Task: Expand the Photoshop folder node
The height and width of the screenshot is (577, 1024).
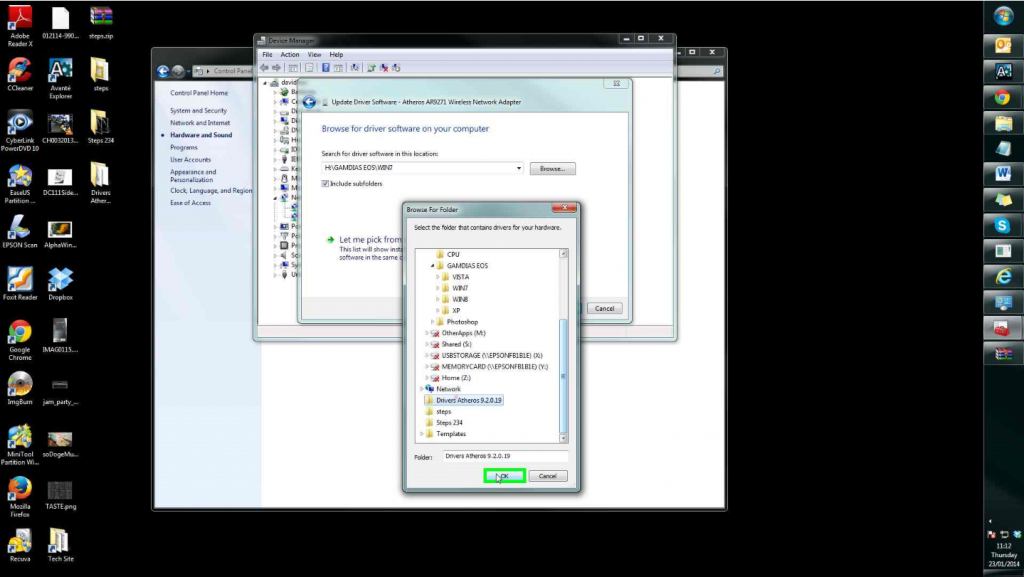Action: click(x=432, y=322)
